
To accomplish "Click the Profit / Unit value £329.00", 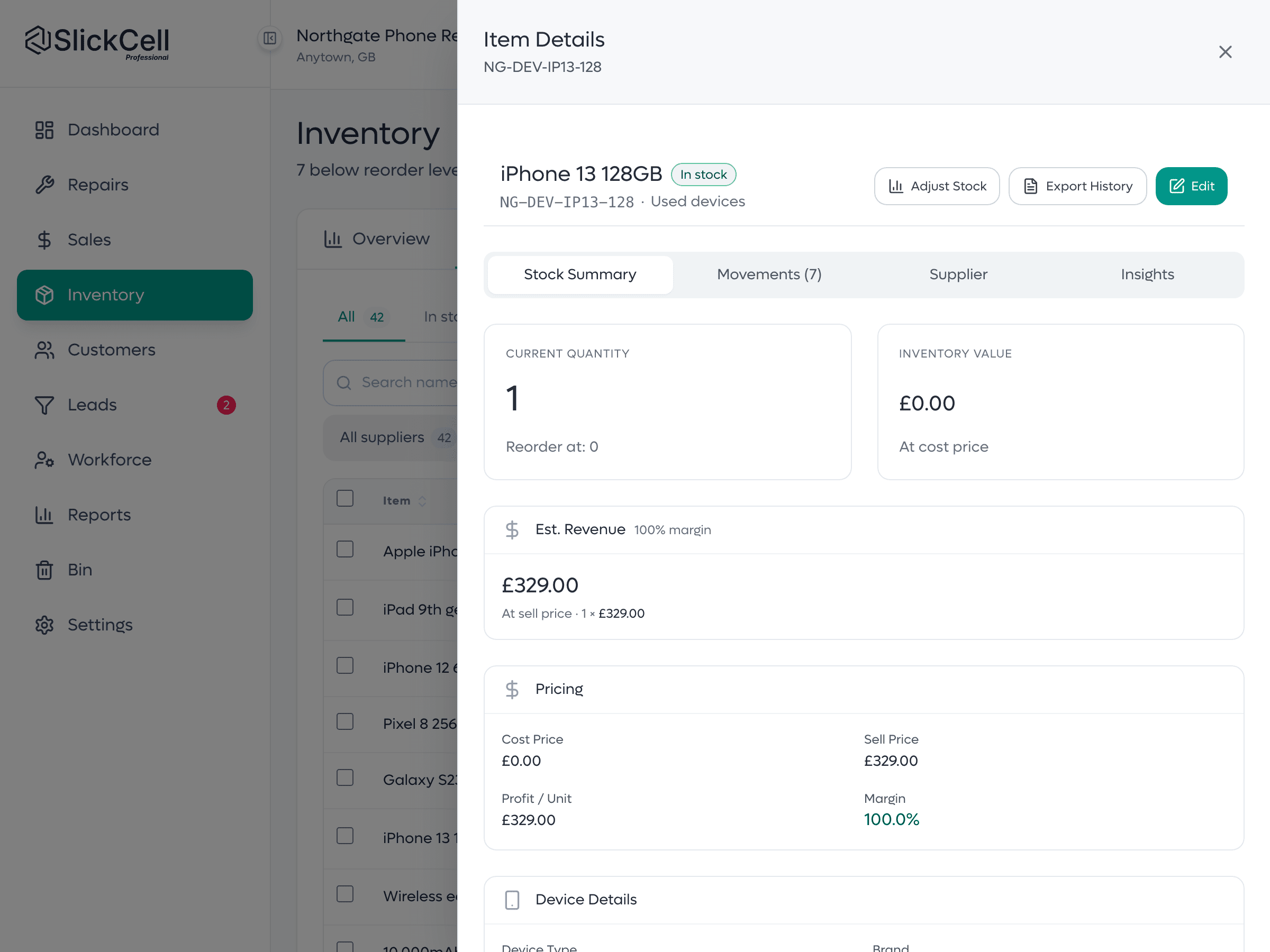I will 528,820.
